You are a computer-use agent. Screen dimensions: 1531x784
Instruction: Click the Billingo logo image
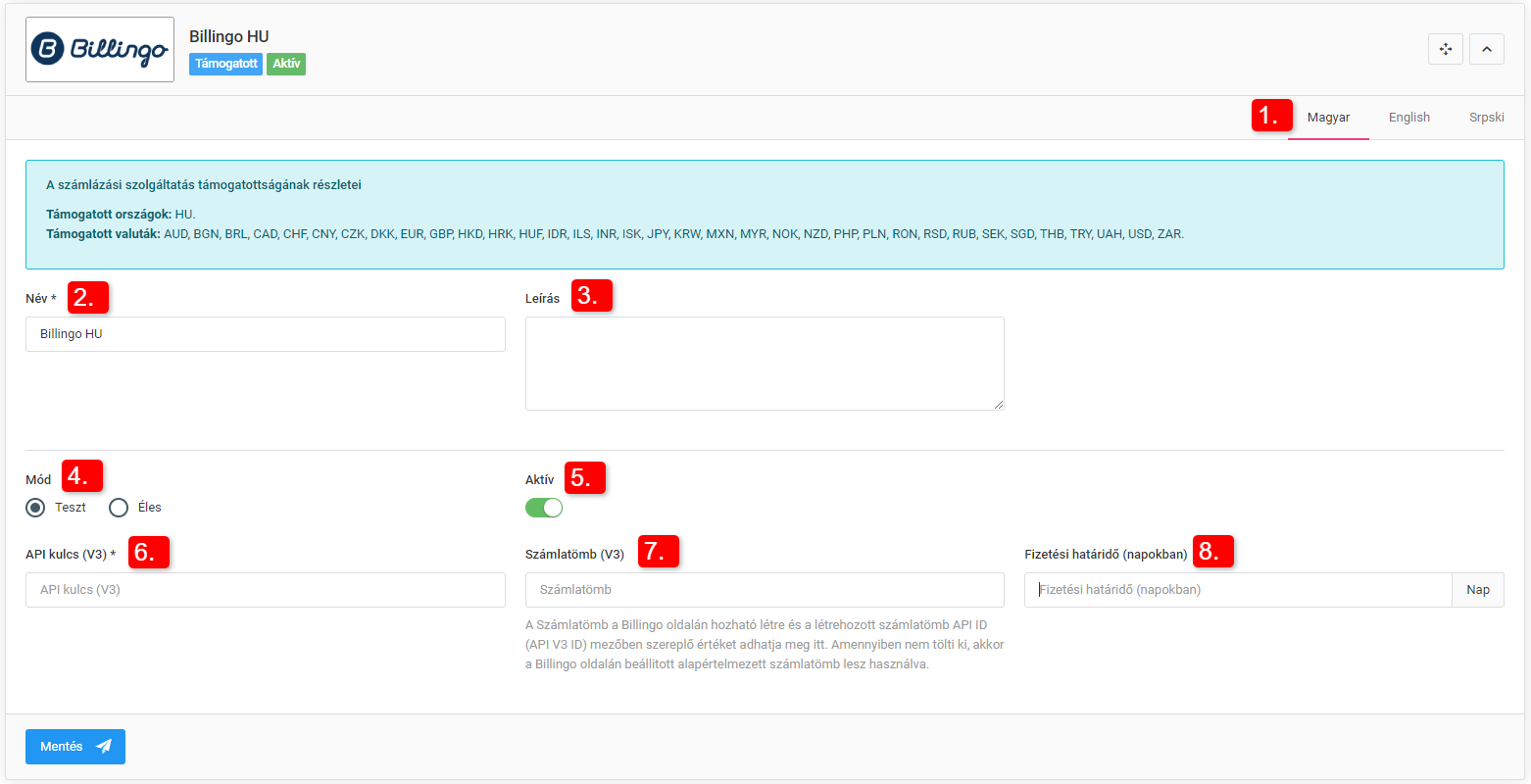click(100, 49)
